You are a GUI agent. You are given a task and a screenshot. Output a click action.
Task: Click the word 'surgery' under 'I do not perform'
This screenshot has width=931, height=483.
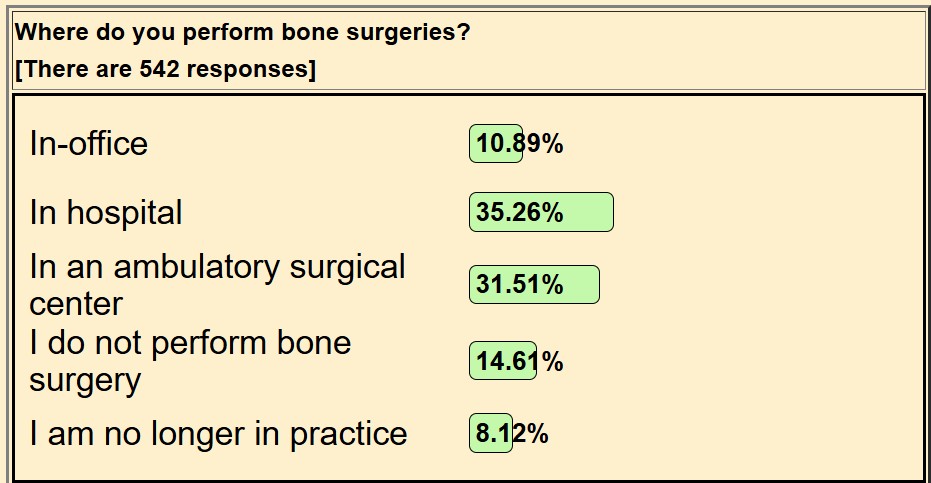85,379
